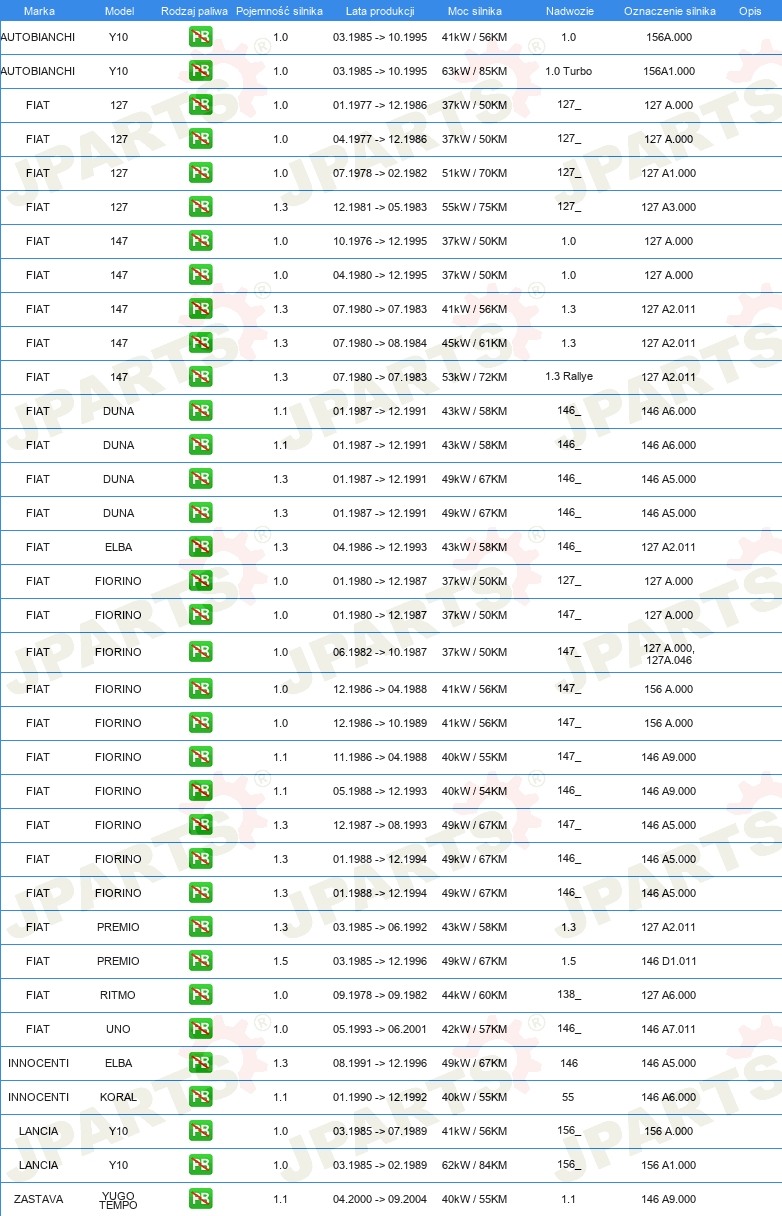Select engine code '127 A6.000'
Viewport: 782px width, 1216px height.
coord(669,995)
